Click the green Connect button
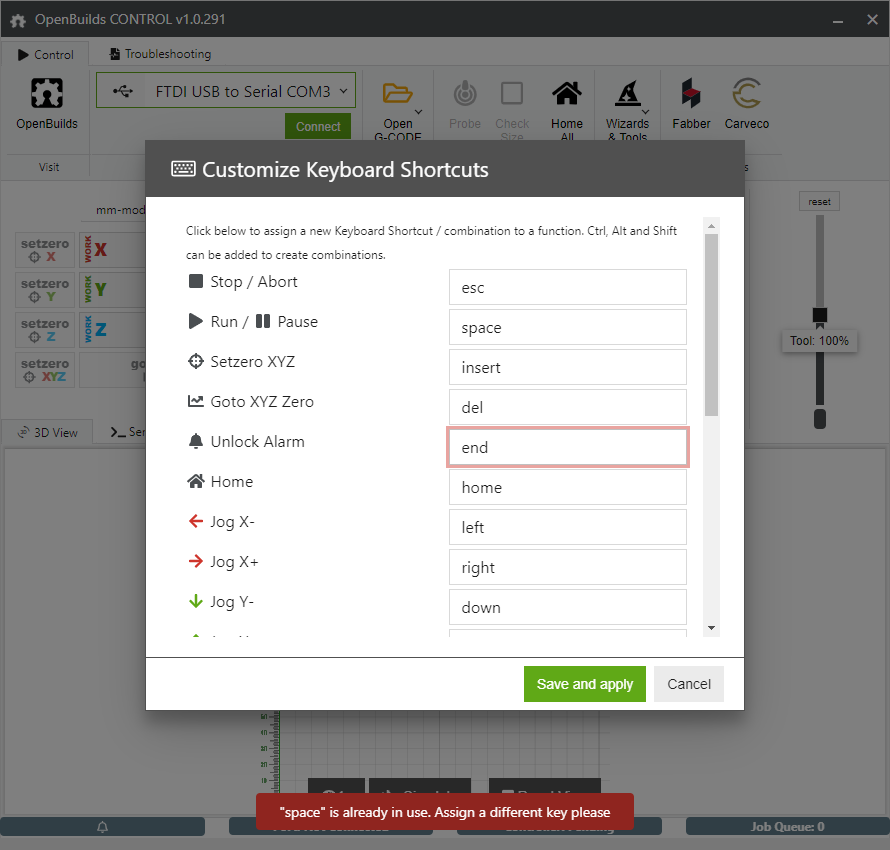The width and height of the screenshot is (890, 850). coord(318,126)
